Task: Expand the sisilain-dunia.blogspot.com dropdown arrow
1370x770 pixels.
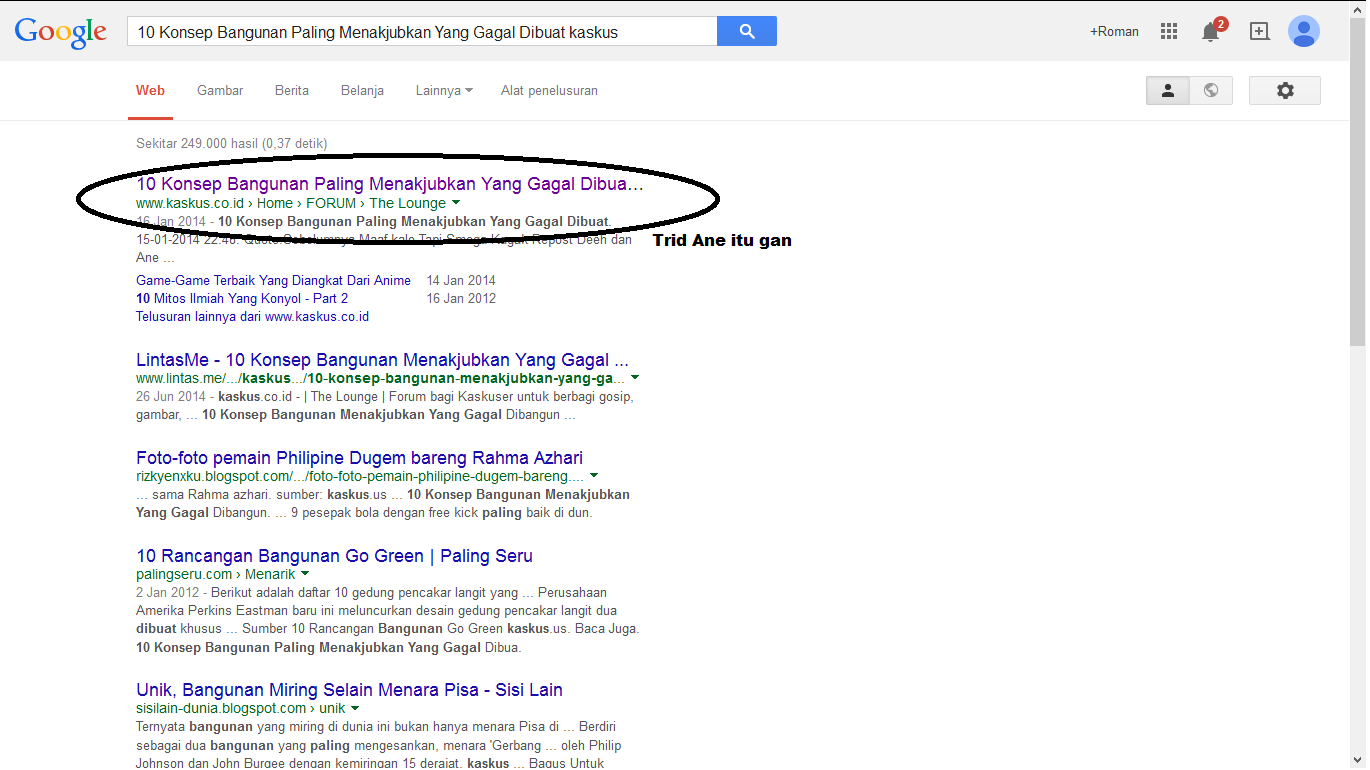Action: coord(355,708)
